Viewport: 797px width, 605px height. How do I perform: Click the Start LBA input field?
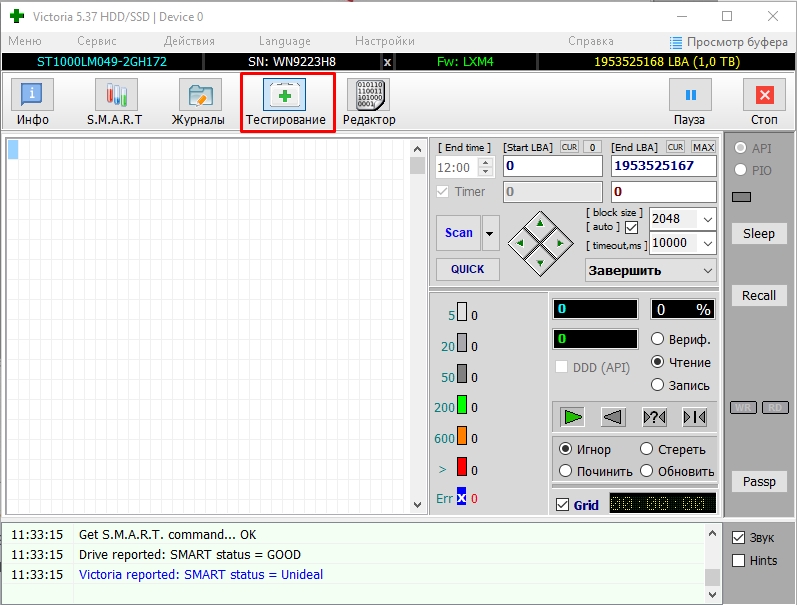(x=553, y=166)
